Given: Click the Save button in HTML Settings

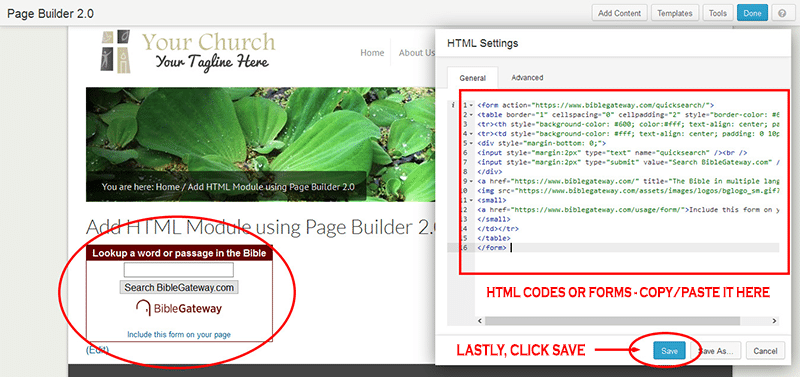Looking at the screenshot, I should pos(669,351).
